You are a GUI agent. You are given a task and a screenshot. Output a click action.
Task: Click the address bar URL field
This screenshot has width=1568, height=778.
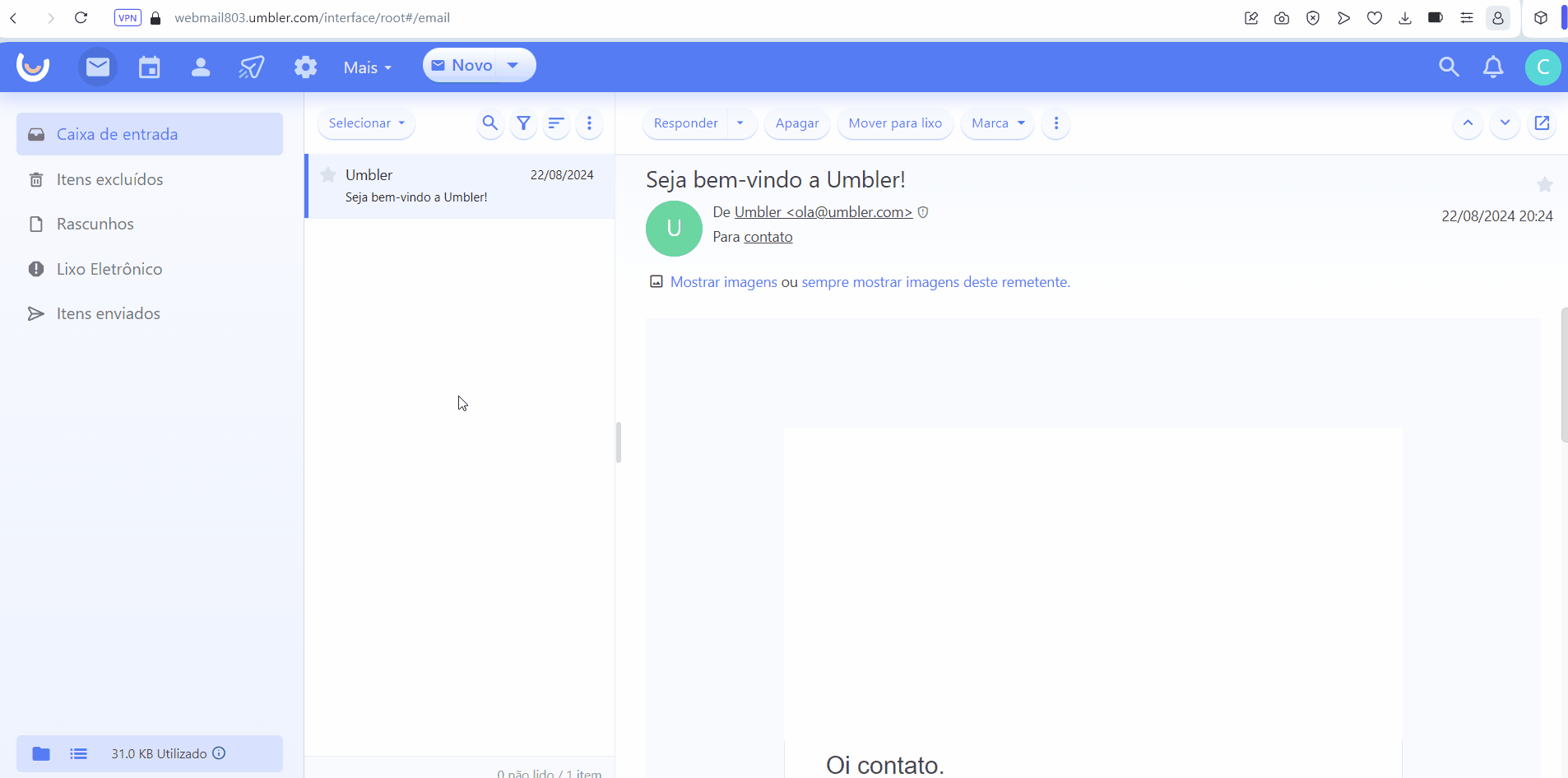point(313,18)
